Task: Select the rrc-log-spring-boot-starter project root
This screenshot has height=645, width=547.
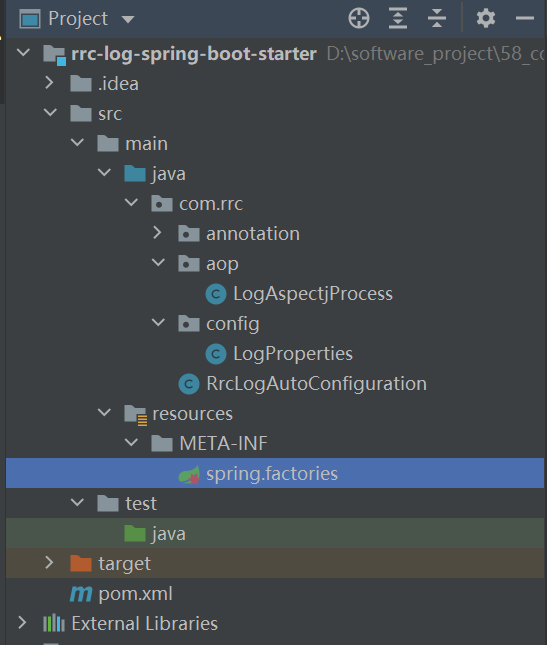Action: [194, 53]
